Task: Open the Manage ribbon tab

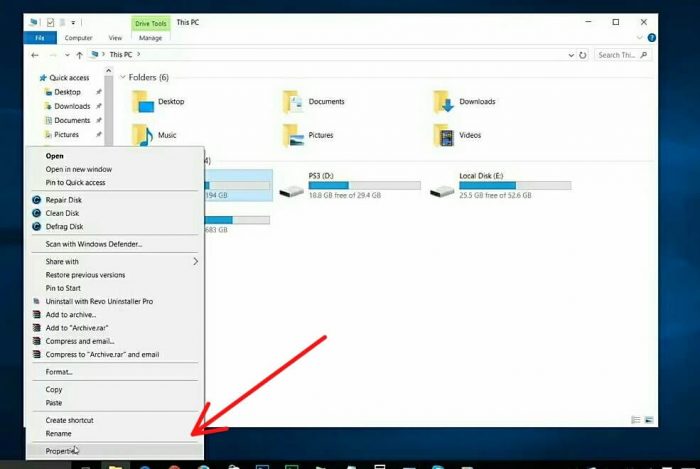Action: point(150,38)
